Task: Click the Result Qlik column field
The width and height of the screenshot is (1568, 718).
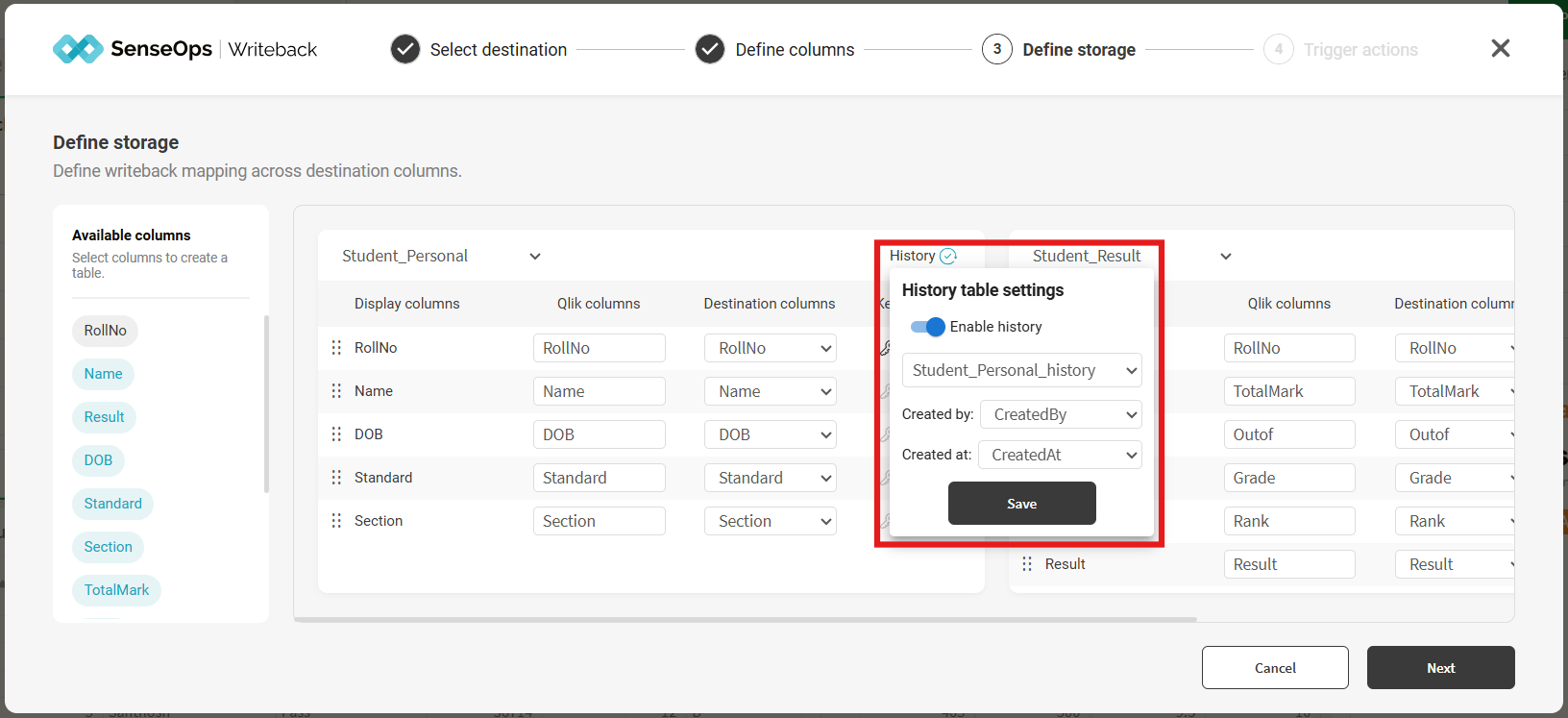Action: 1289,564
